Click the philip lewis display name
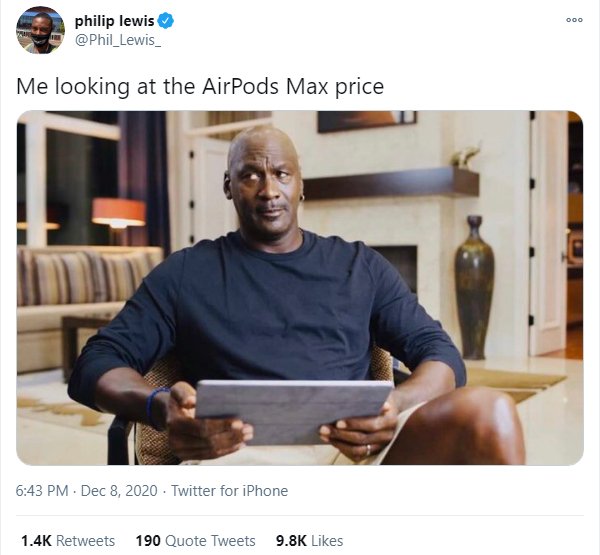 pyautogui.click(x=114, y=21)
